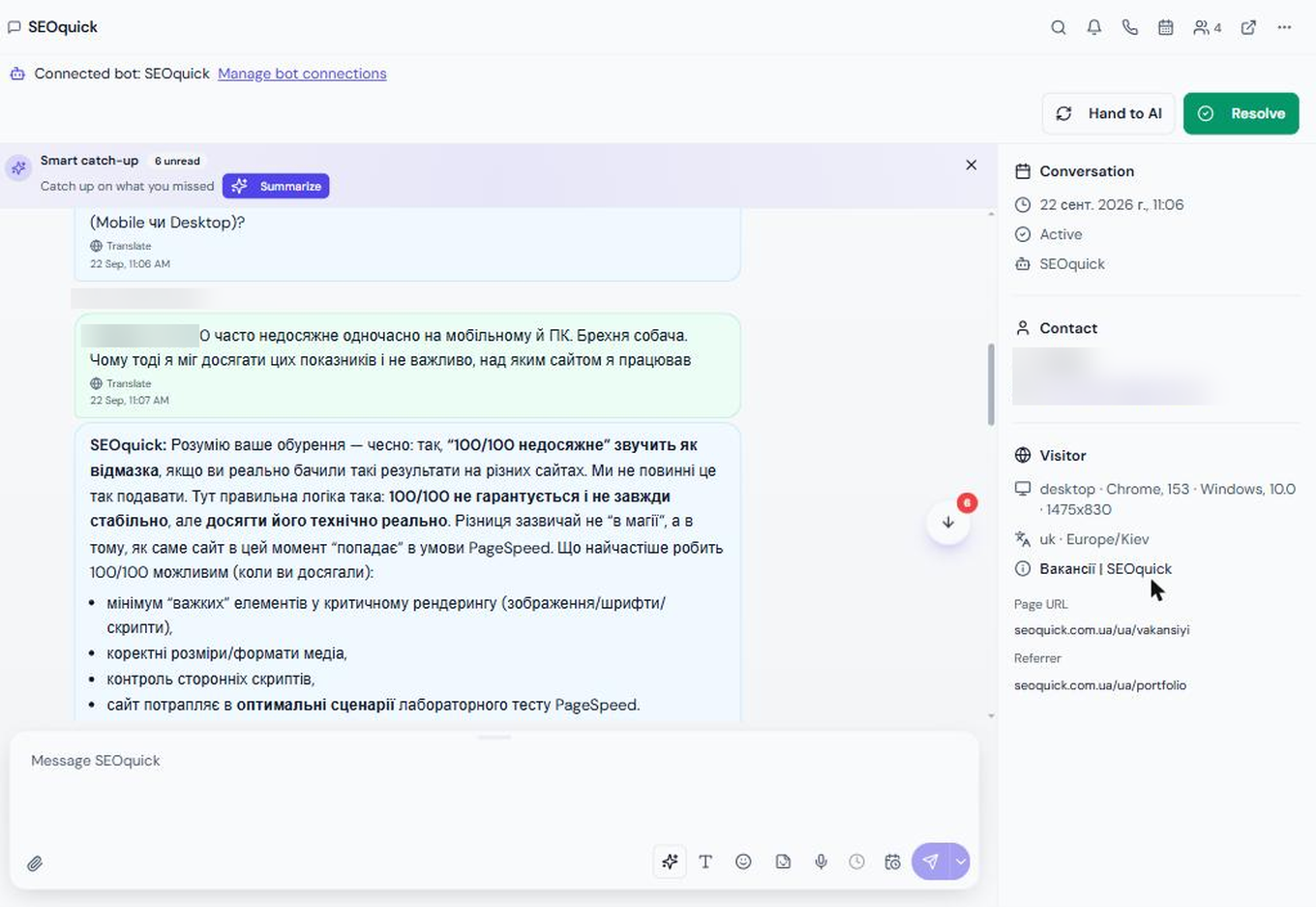The width and height of the screenshot is (1316, 907).
Task: Open search in the conversation header
Action: coord(1058,27)
